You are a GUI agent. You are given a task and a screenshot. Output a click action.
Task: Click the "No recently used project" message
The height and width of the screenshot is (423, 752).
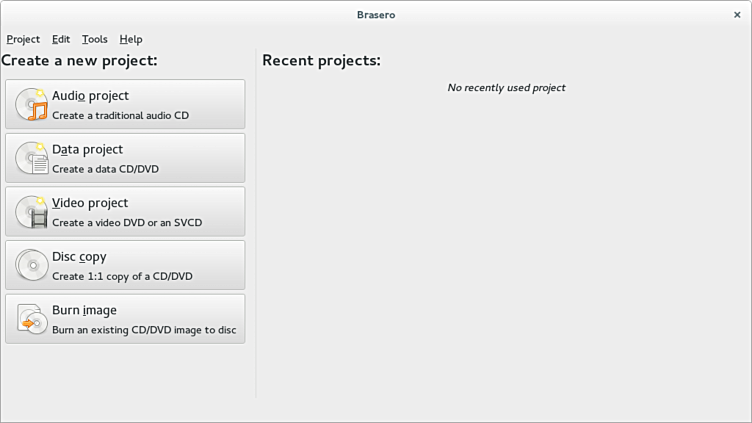(506, 88)
